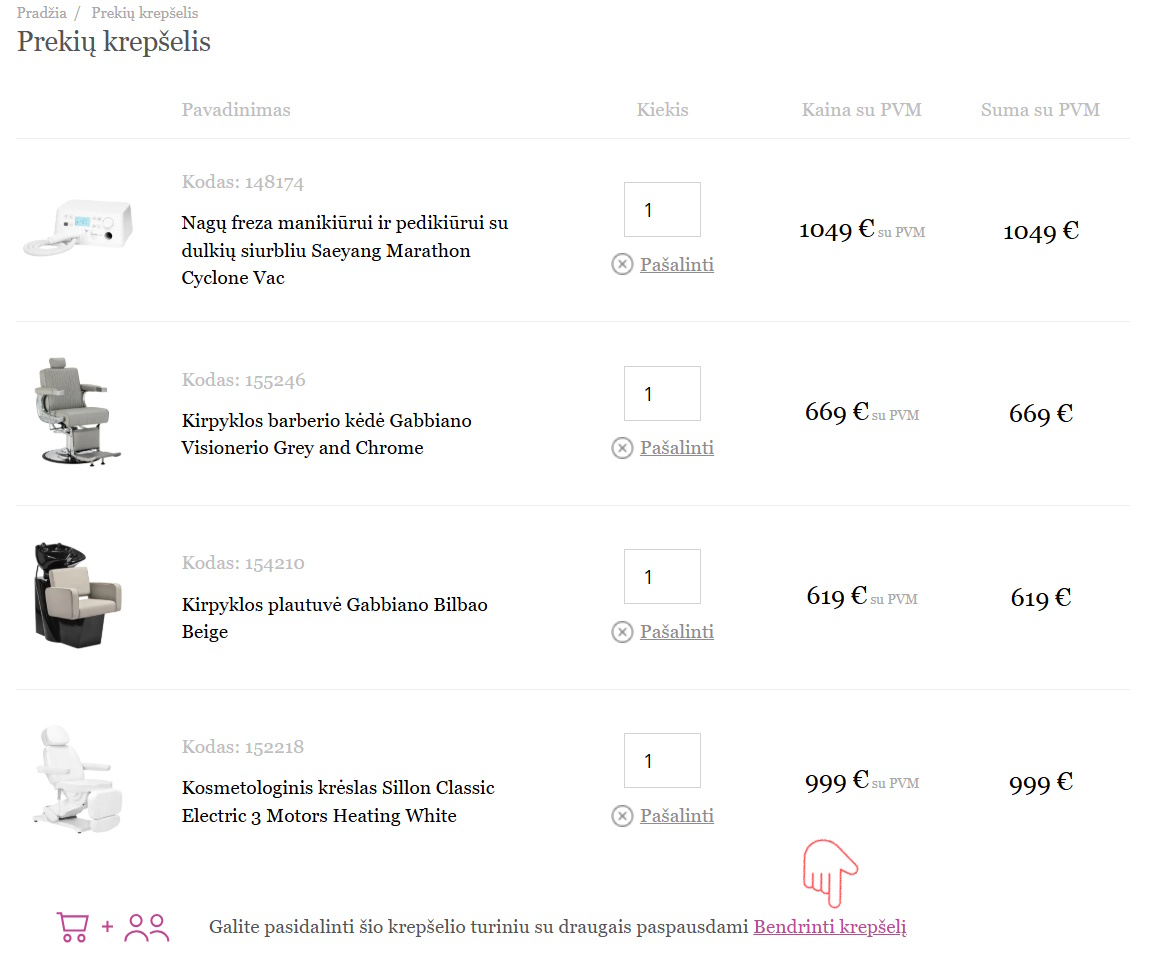Click the shopping cart share icon
The height and width of the screenshot is (957, 1157).
(72, 927)
